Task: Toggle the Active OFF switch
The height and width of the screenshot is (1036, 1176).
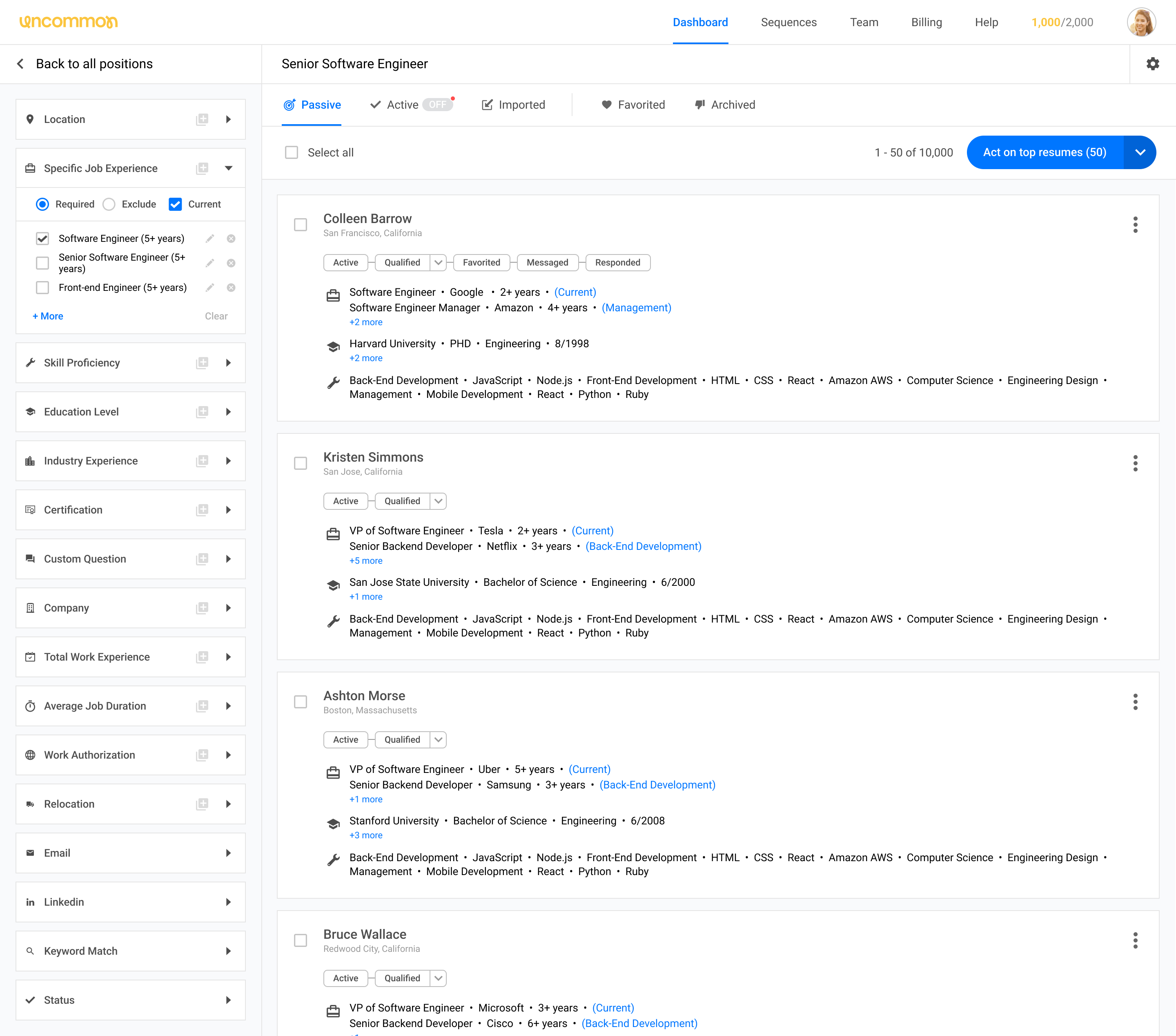Action: click(438, 105)
